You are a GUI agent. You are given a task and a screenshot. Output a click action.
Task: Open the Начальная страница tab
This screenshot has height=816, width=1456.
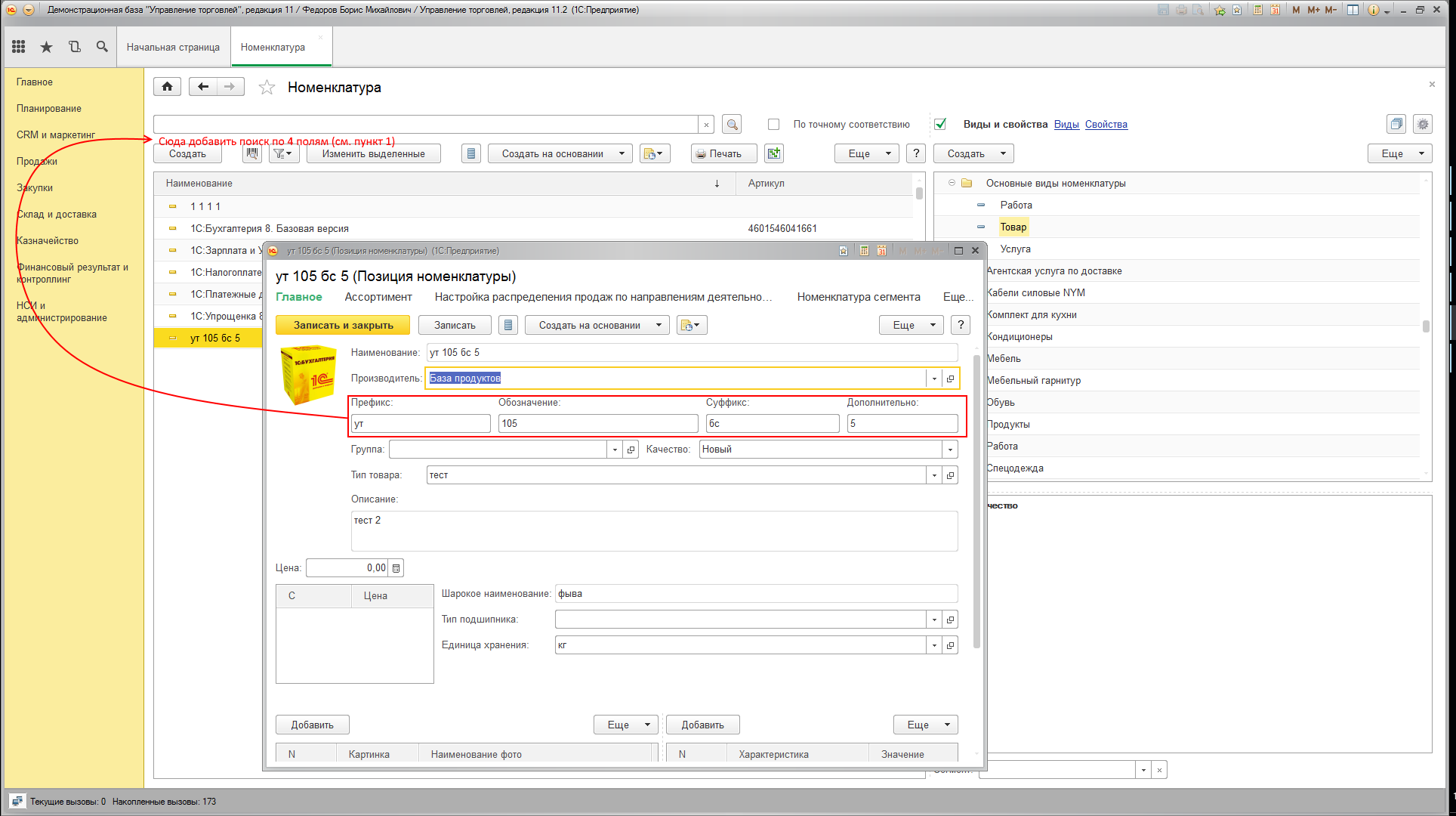pyautogui.click(x=173, y=47)
